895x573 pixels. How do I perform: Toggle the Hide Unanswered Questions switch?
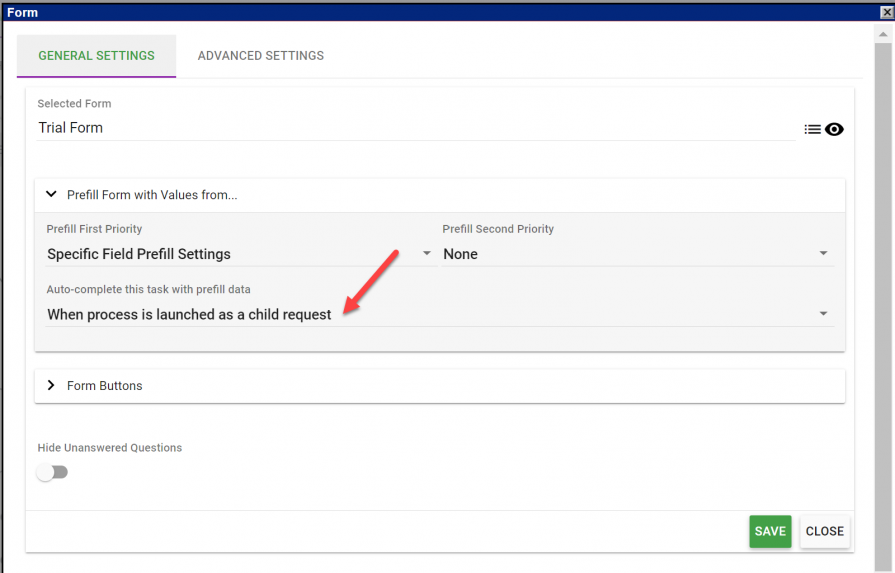pos(52,472)
